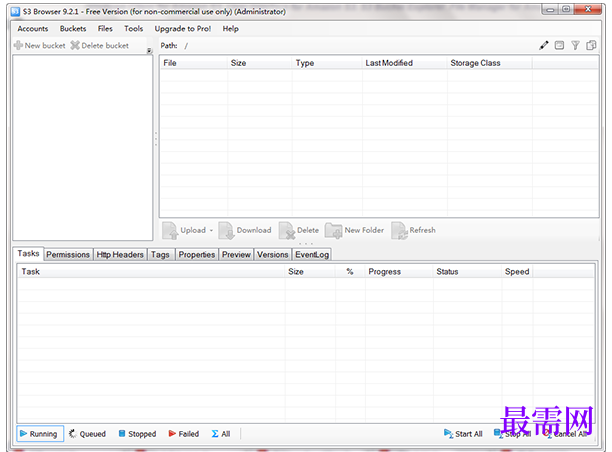
Task: Click the Progress column header
Action: (x=399, y=272)
